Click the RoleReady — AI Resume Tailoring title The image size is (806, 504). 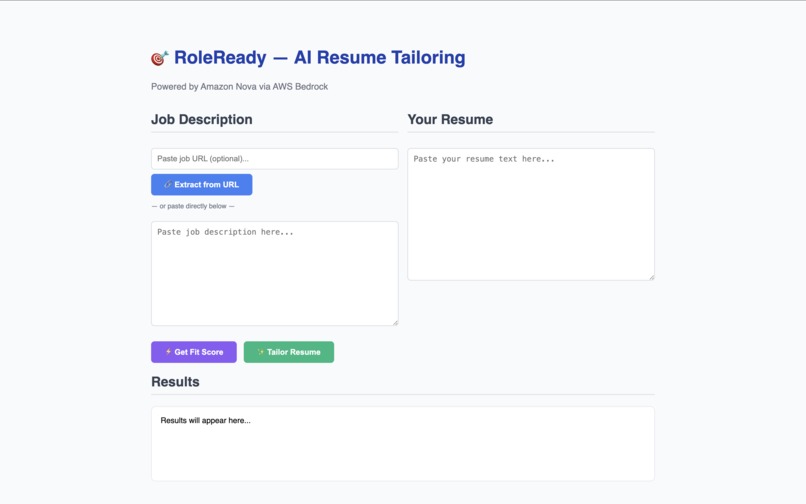coord(319,58)
